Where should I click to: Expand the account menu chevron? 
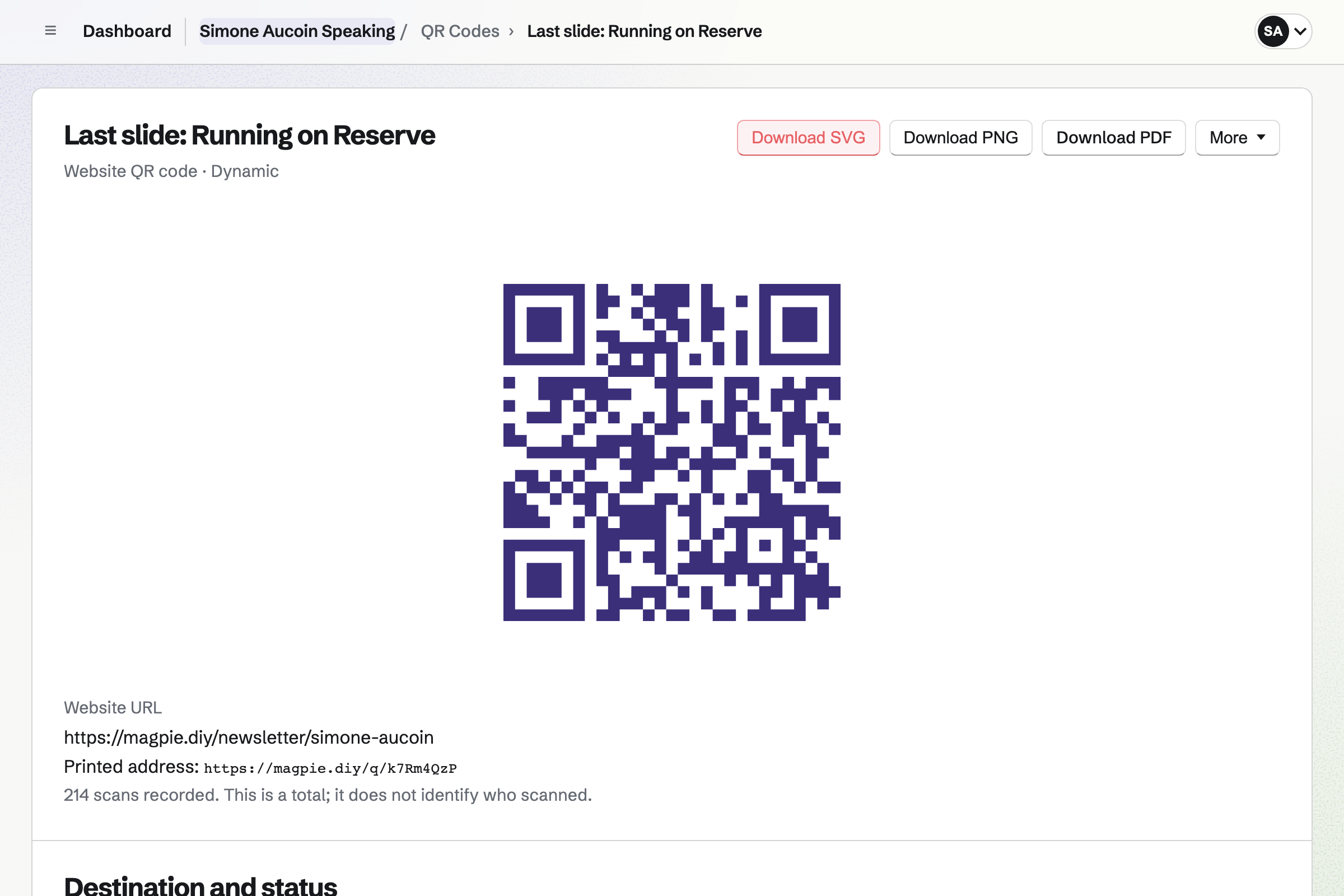click(1300, 31)
